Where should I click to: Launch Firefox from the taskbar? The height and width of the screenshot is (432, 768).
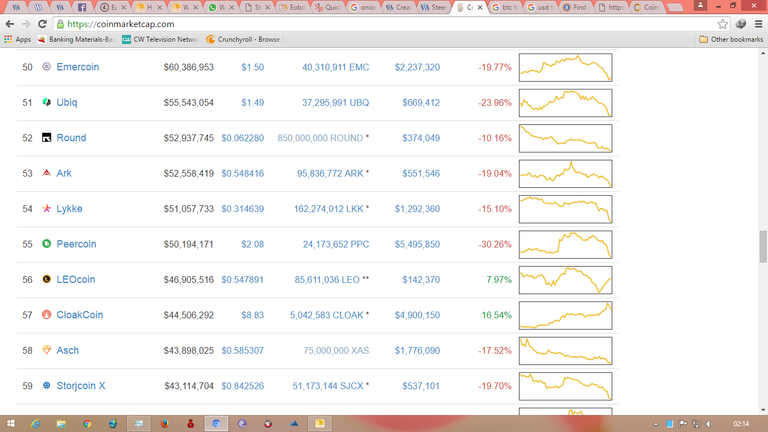click(165, 424)
